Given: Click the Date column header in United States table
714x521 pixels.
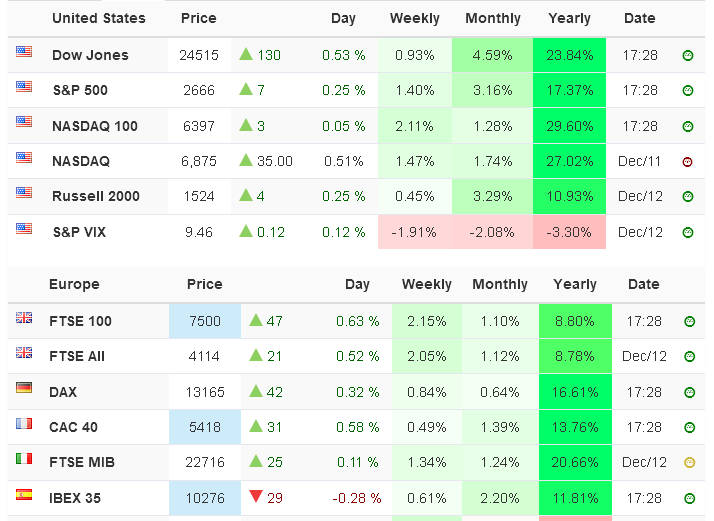Looking at the screenshot, I should tap(640, 18).
